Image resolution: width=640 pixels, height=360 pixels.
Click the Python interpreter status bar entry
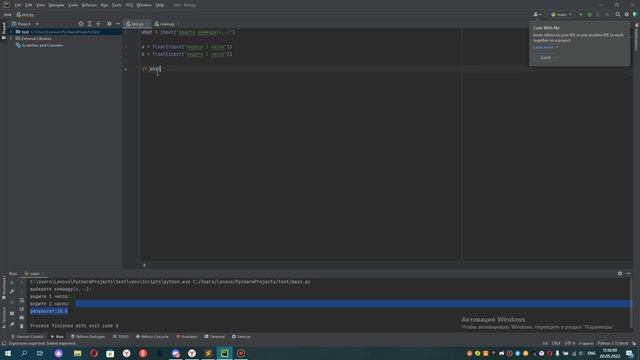click(613, 344)
